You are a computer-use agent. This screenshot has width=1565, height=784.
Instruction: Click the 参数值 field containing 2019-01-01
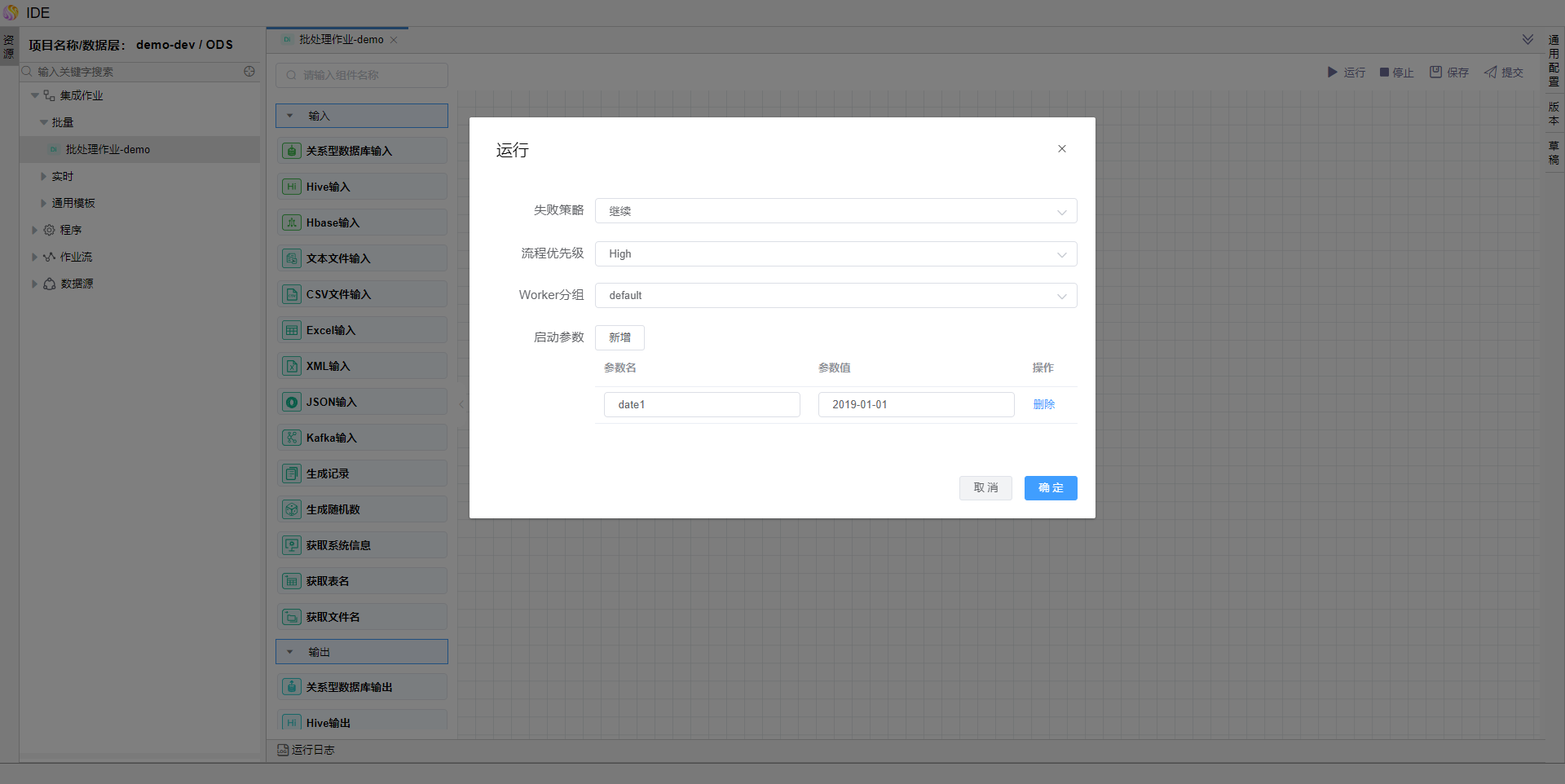click(x=915, y=405)
